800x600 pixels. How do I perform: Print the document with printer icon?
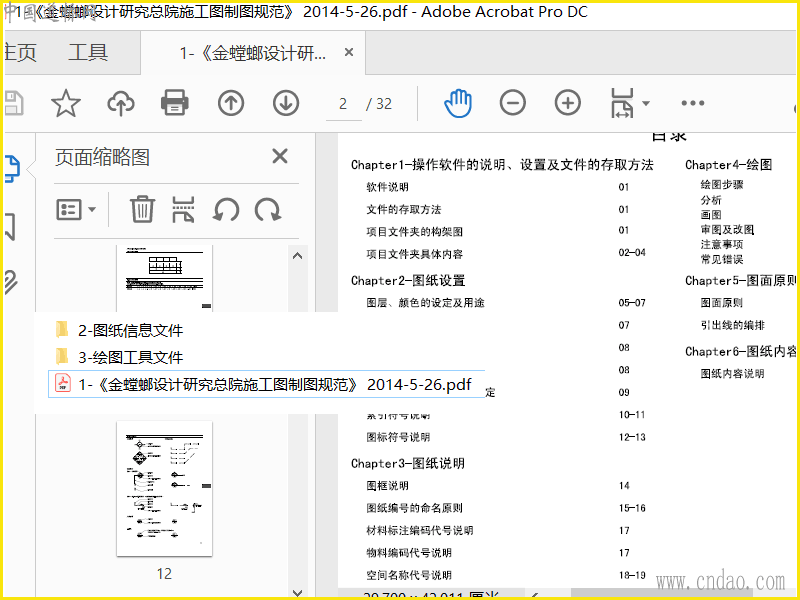174,103
